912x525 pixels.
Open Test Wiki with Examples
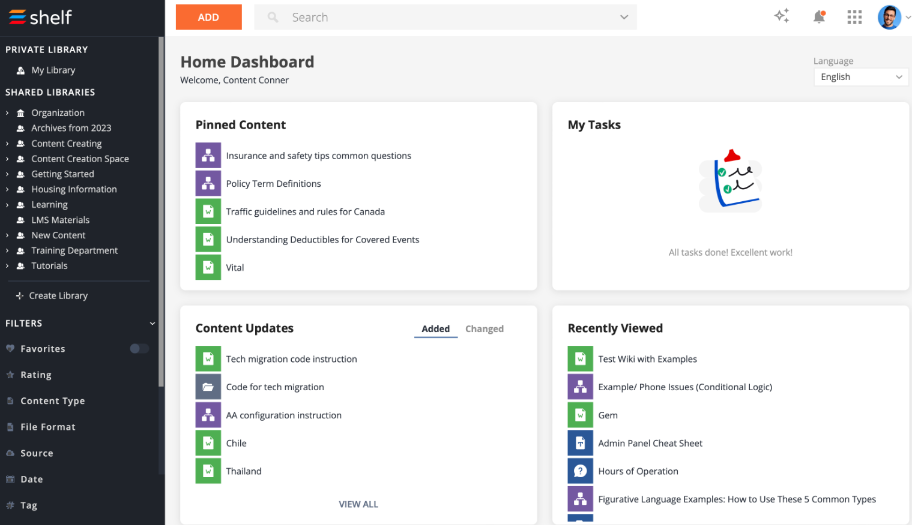(x=647, y=359)
